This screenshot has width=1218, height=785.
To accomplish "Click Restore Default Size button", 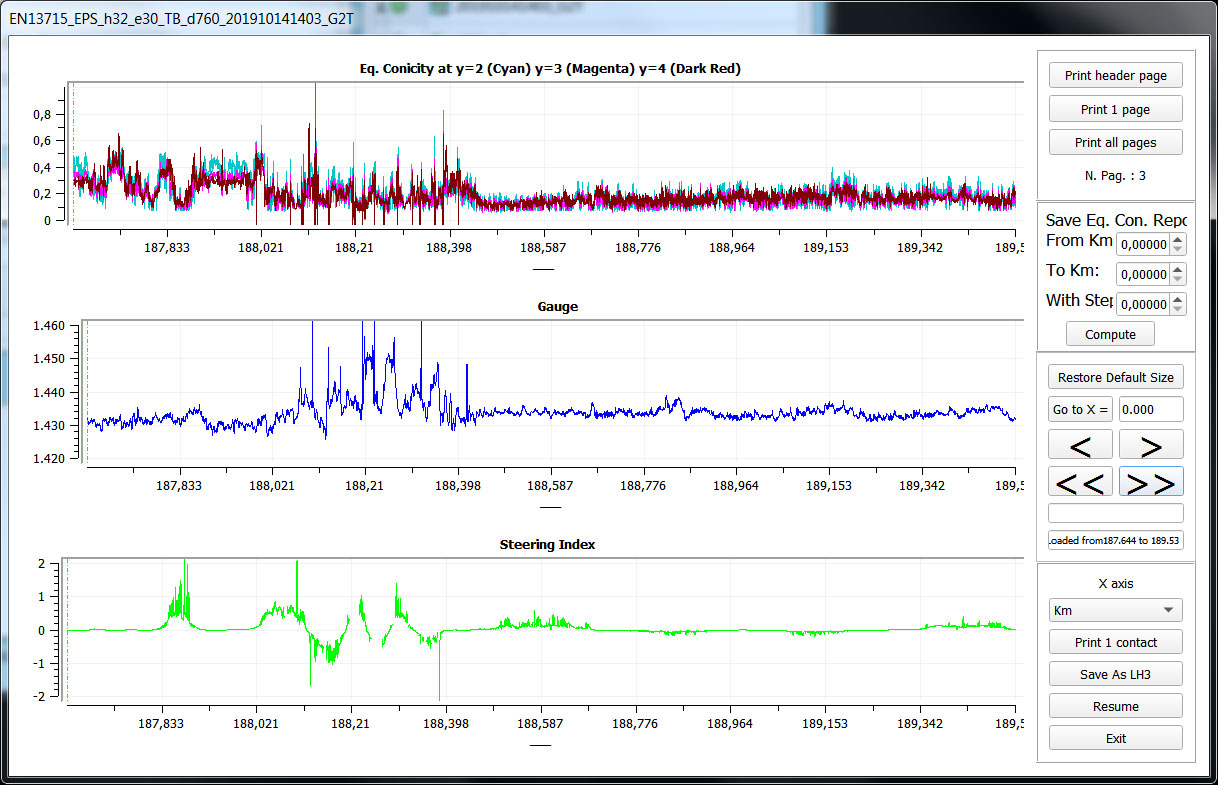I will pyautogui.click(x=1115, y=377).
